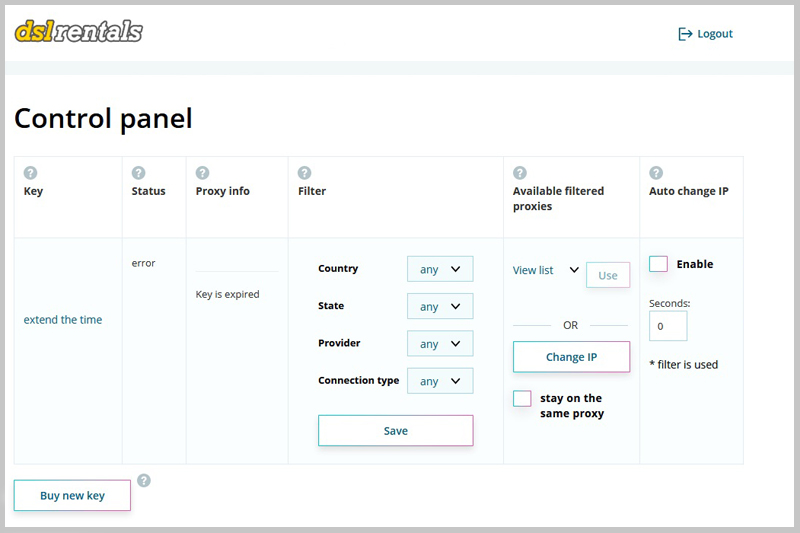
Task: Click the Change IP button
Action: coord(571,357)
